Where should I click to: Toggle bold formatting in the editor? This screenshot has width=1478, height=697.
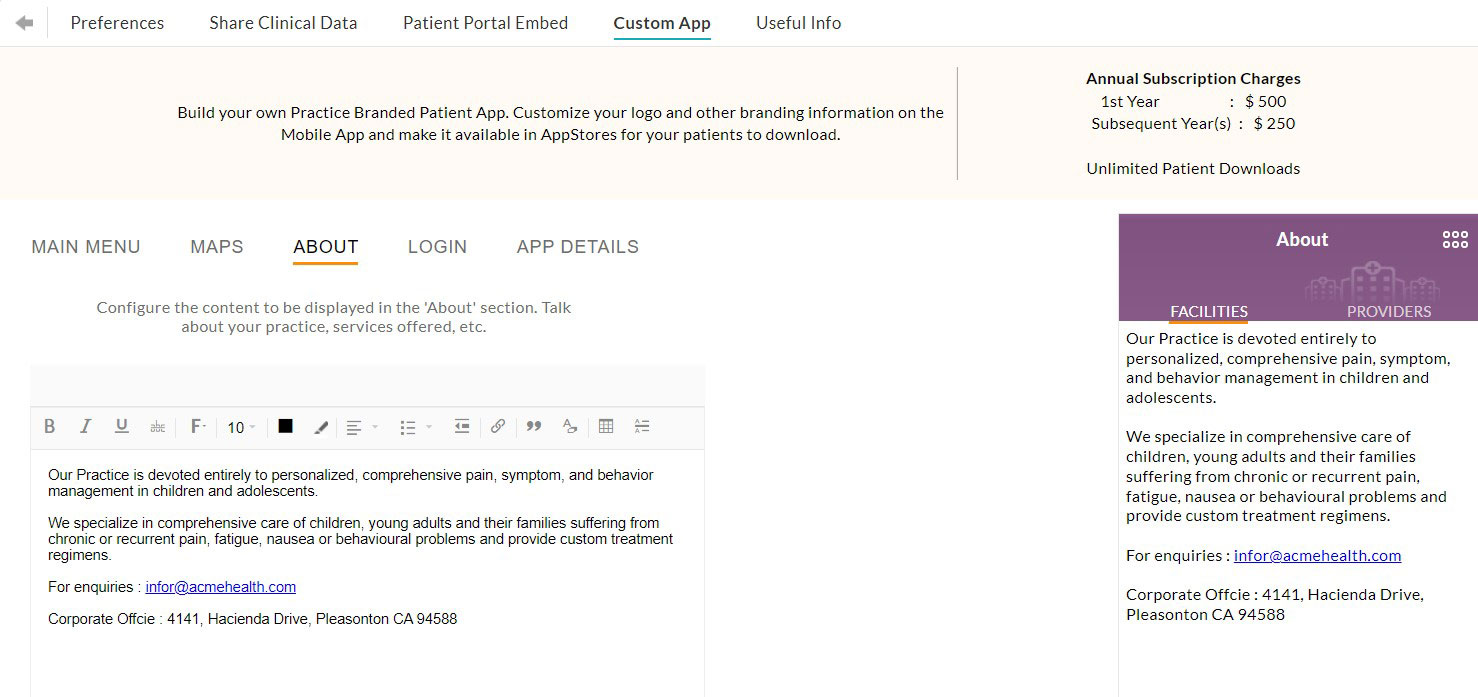point(49,427)
